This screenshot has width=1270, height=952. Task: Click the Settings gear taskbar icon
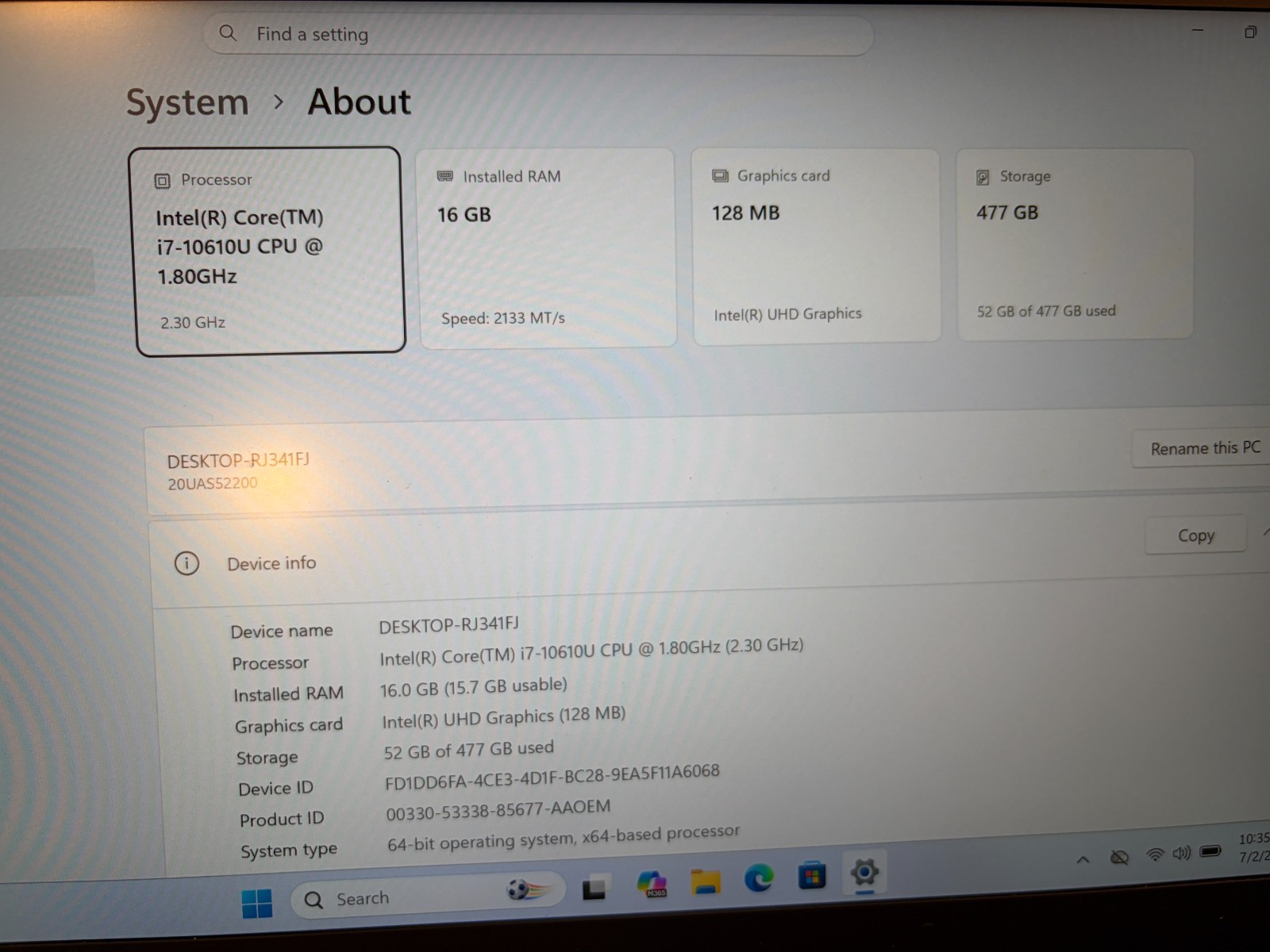(864, 873)
